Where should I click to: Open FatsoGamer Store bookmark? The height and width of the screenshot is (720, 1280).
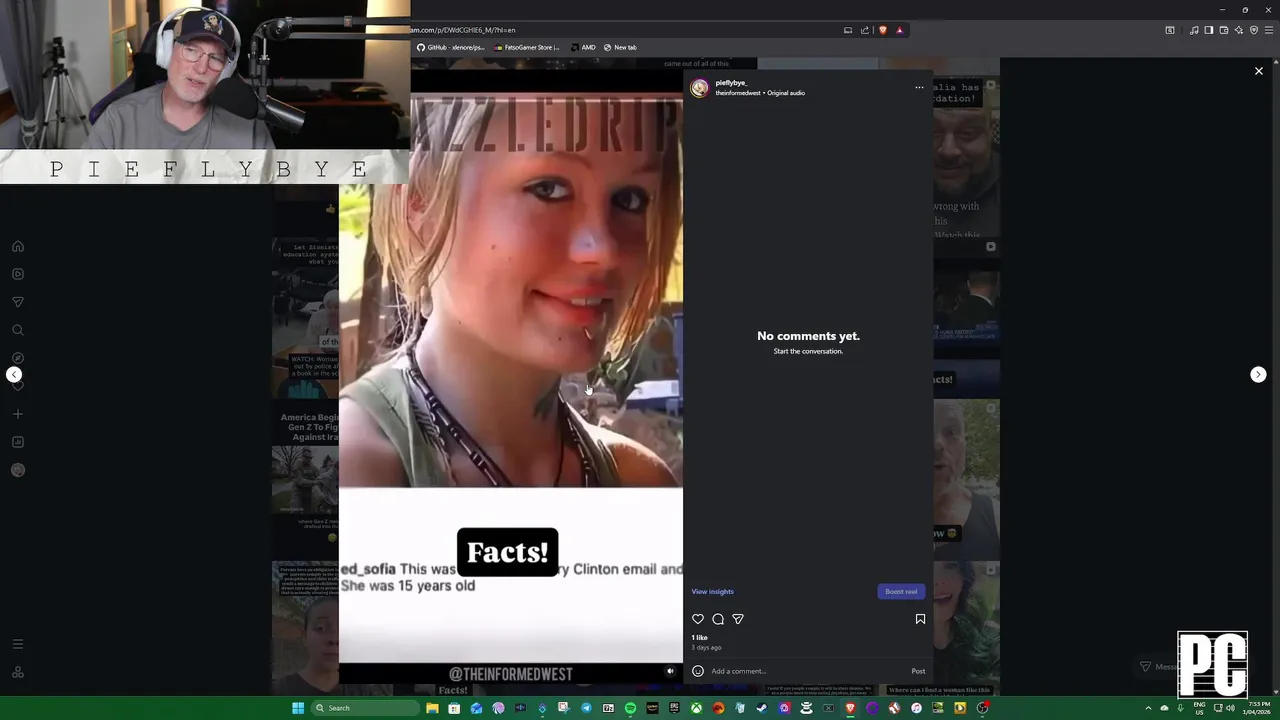click(x=527, y=47)
